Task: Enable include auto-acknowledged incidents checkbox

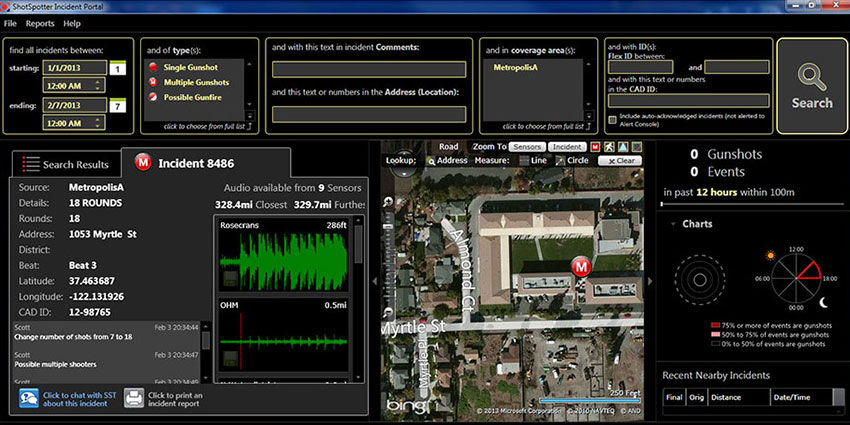Action: click(x=612, y=119)
